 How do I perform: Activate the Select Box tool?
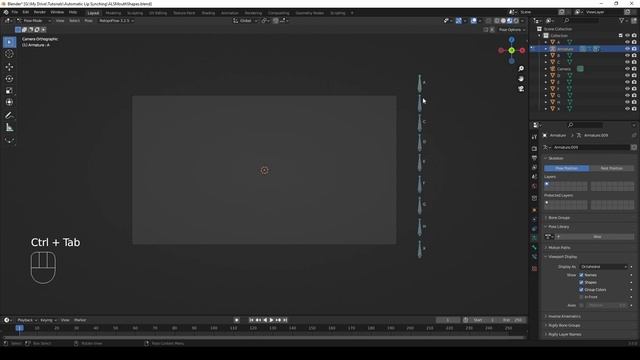(x=9, y=42)
